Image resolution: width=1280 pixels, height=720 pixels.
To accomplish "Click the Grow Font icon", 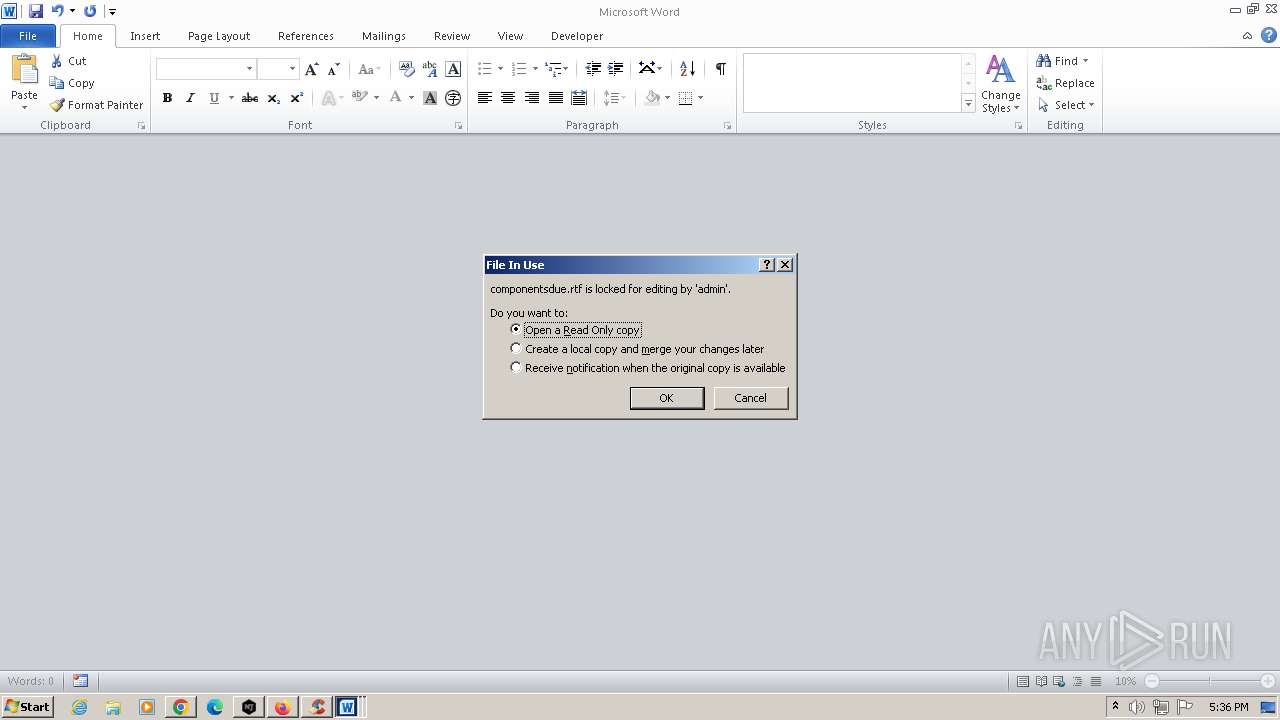I will [312, 69].
